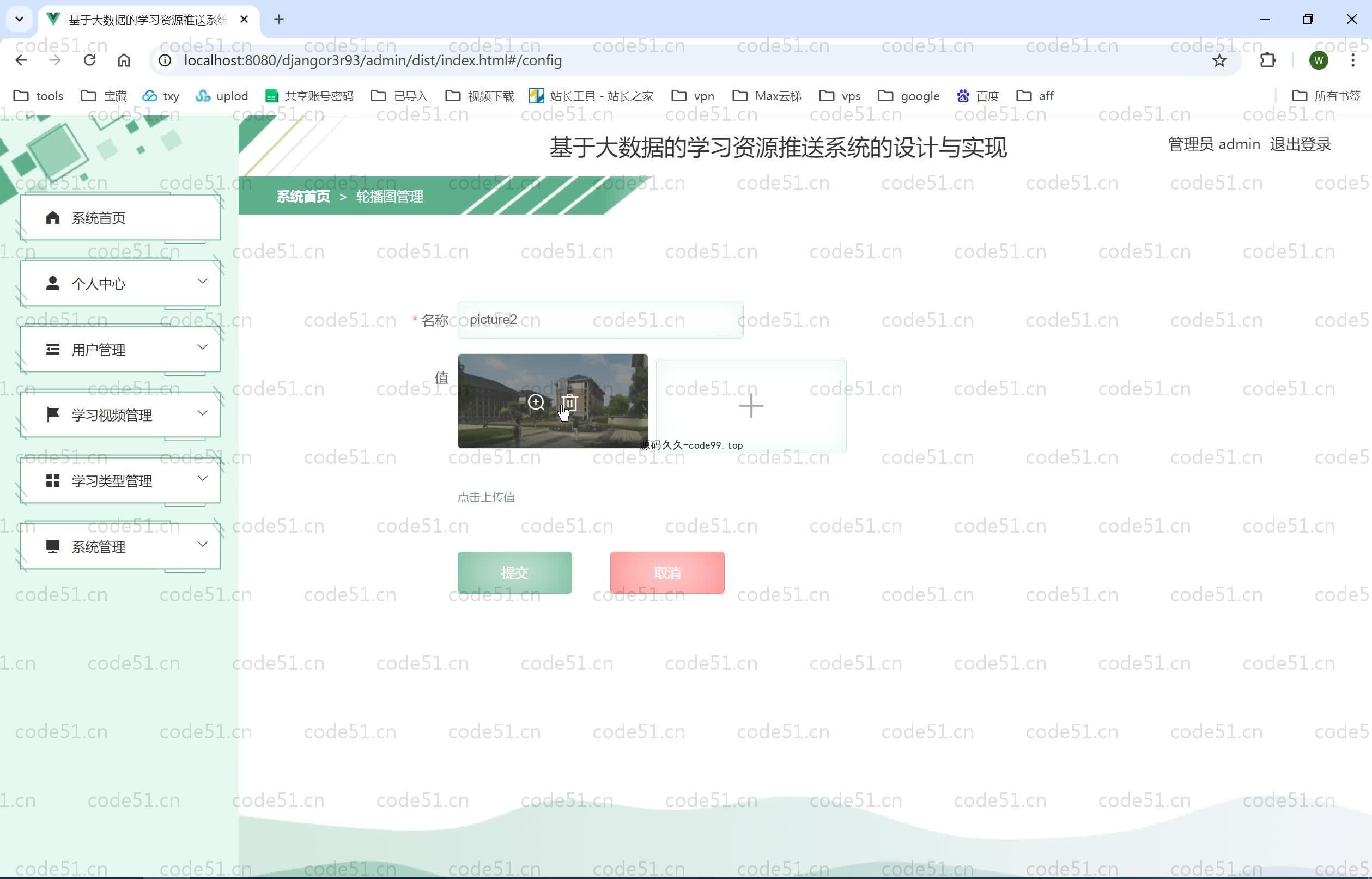This screenshot has width=1372, height=879.
Task: Click the 退出登录 link
Action: pyautogui.click(x=1300, y=144)
